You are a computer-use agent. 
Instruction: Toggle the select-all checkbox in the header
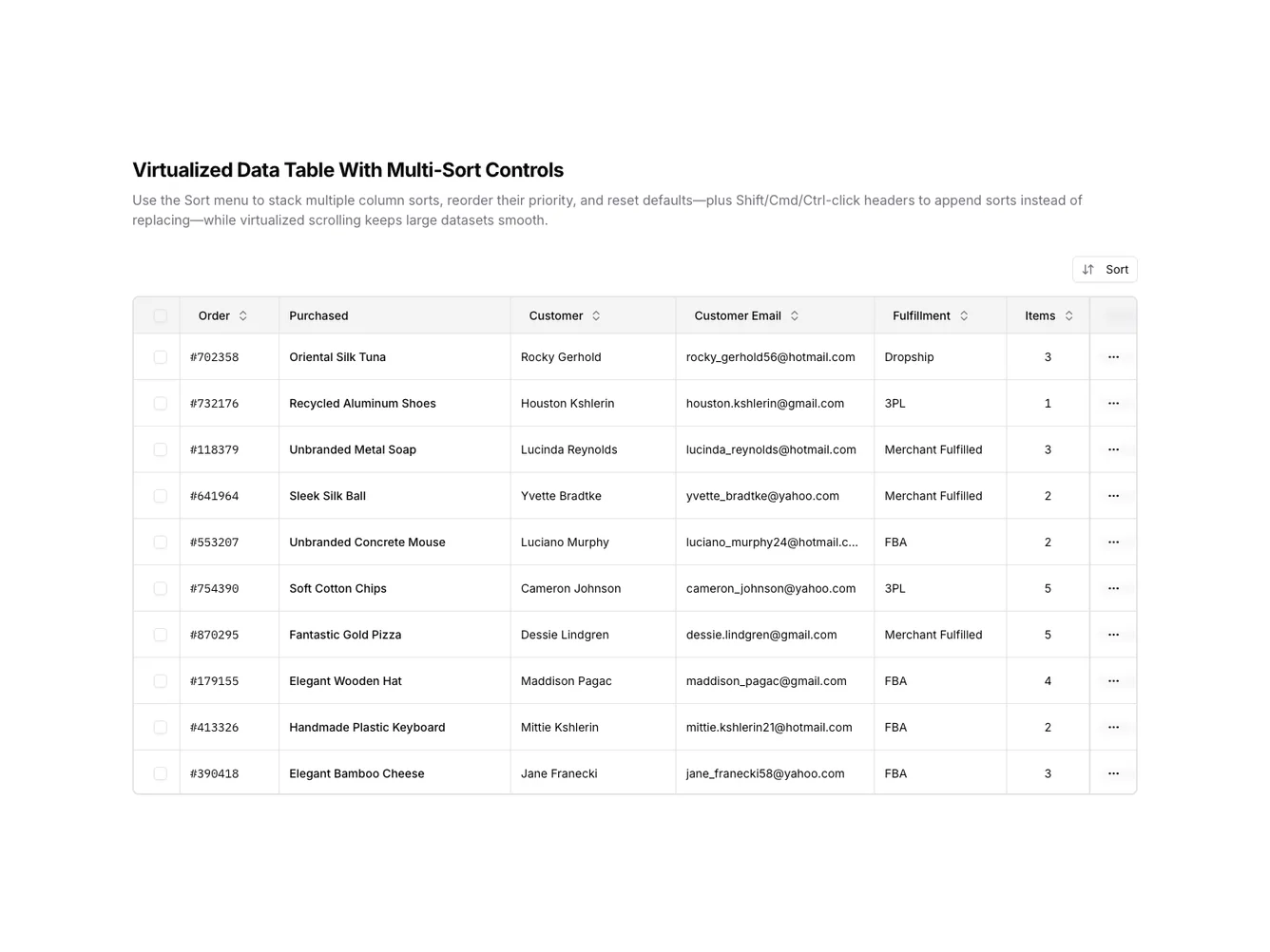159,314
